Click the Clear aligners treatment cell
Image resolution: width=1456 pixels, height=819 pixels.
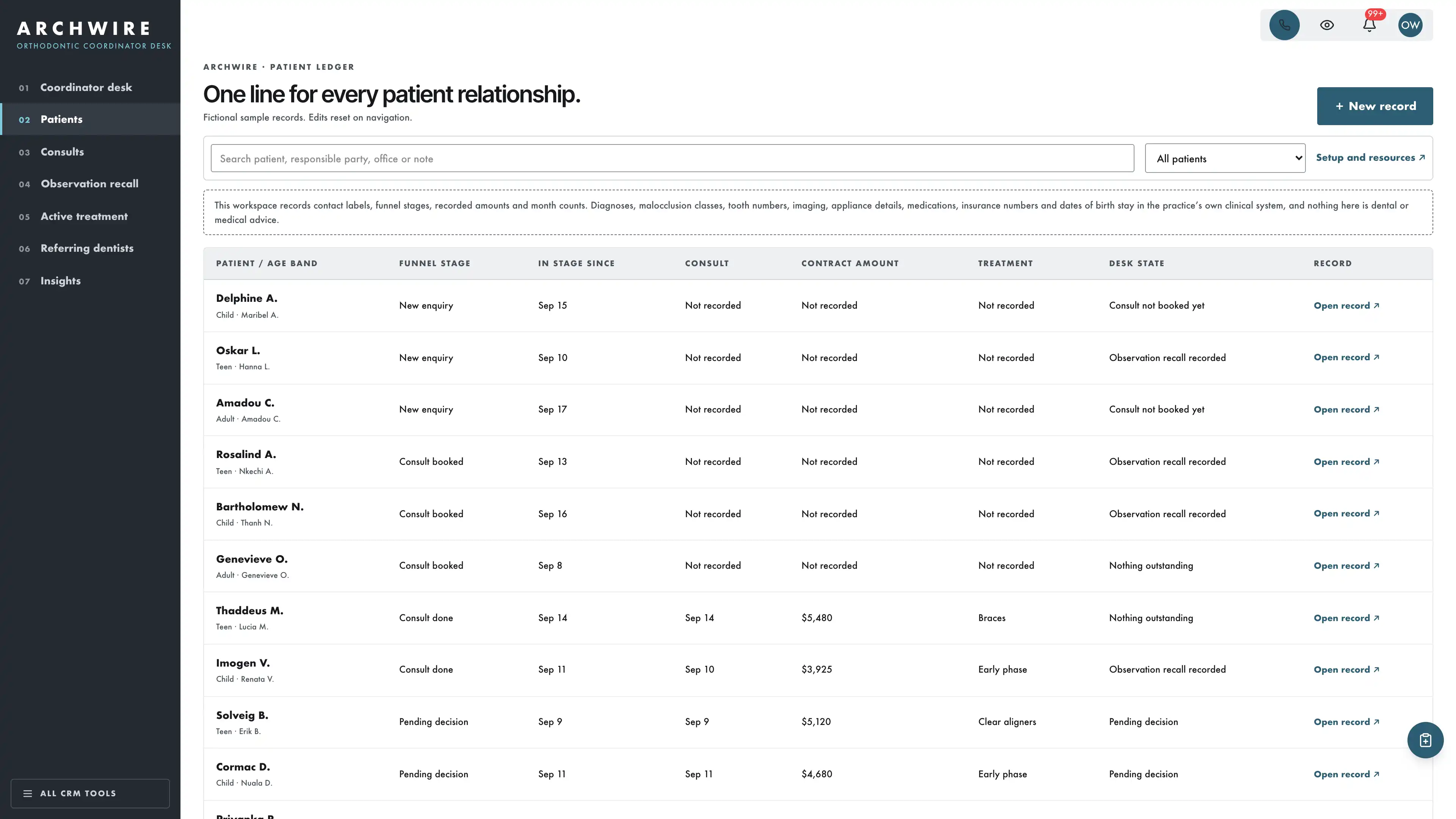(1007, 722)
